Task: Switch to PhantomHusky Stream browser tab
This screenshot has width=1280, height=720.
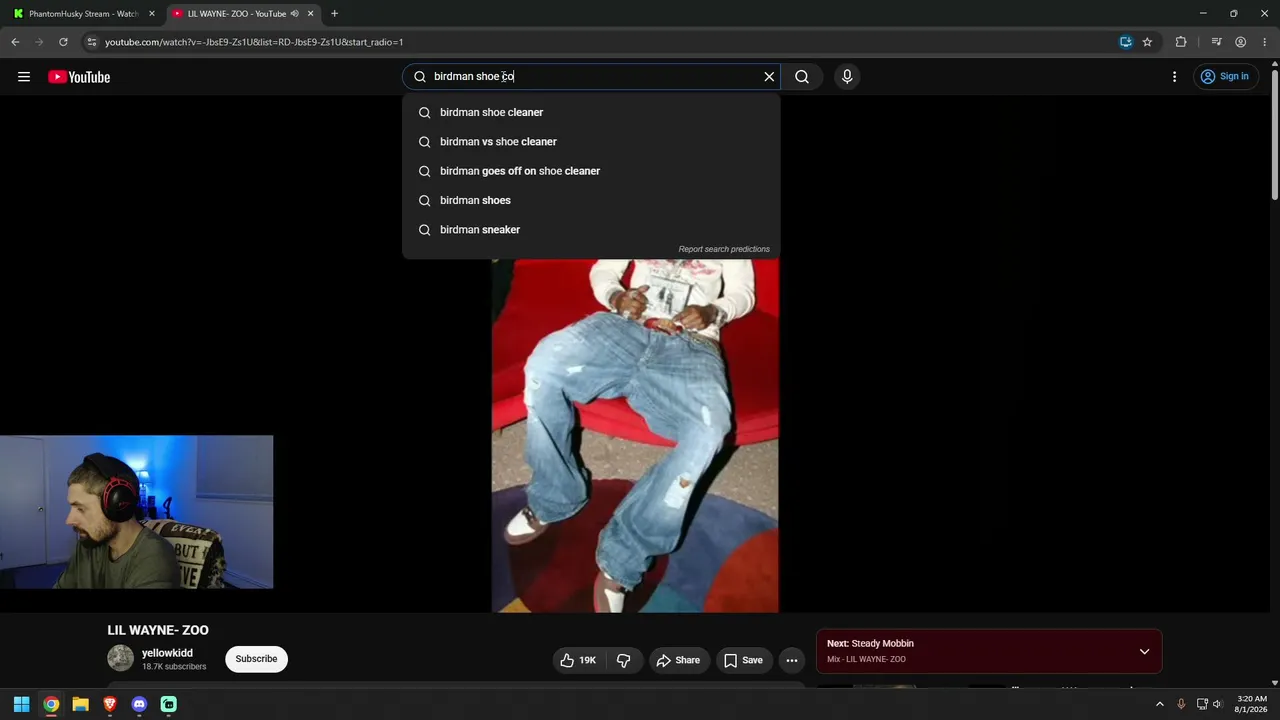Action: point(84,14)
